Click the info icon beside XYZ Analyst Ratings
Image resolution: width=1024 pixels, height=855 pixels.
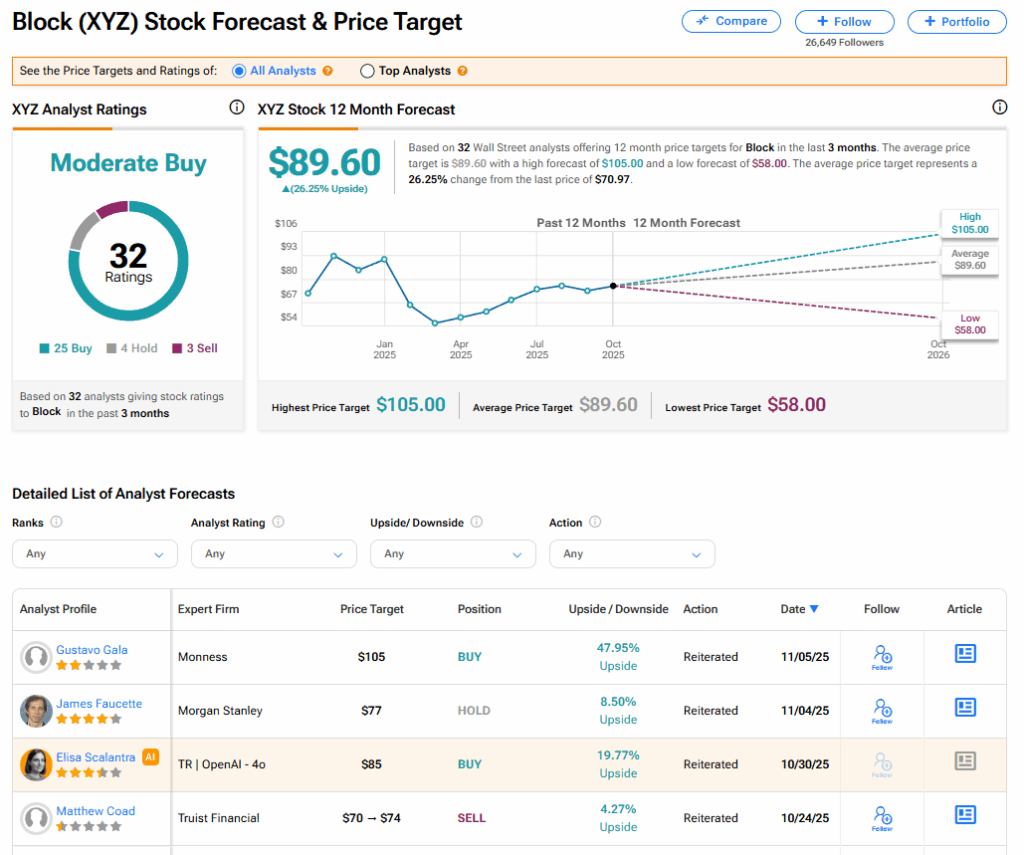[236, 108]
